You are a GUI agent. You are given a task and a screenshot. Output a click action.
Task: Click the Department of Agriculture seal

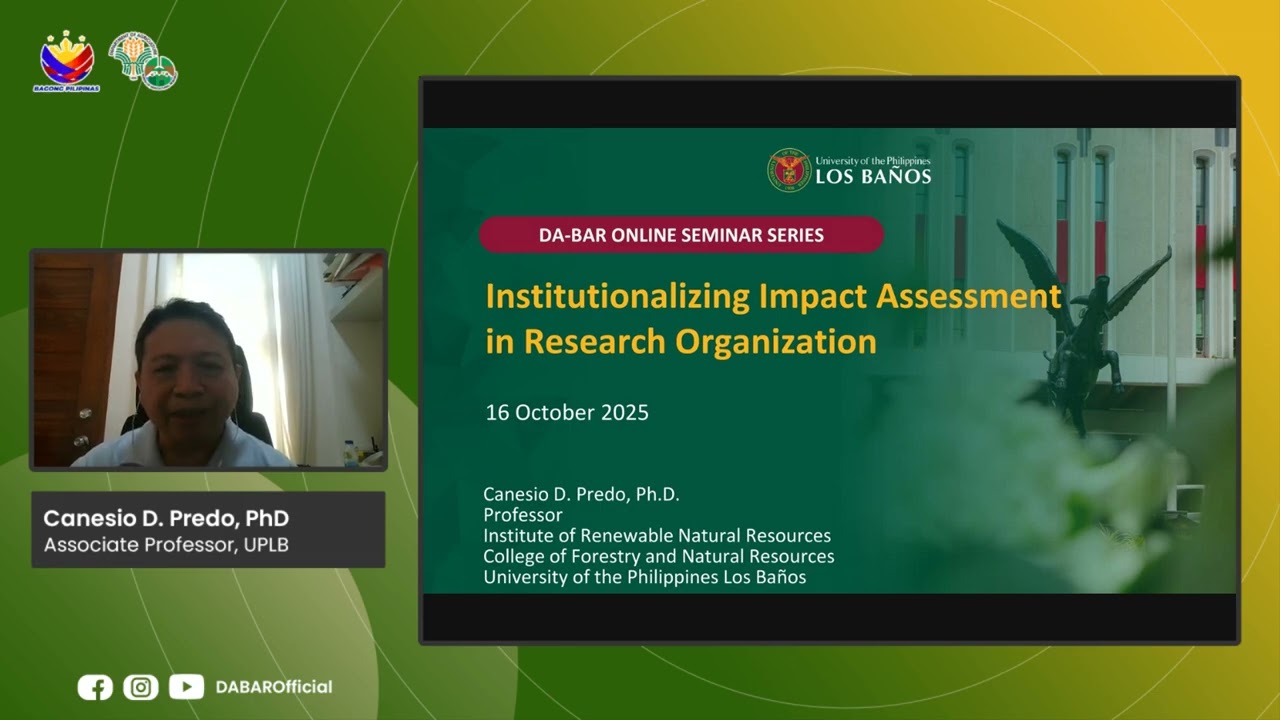click(x=131, y=55)
